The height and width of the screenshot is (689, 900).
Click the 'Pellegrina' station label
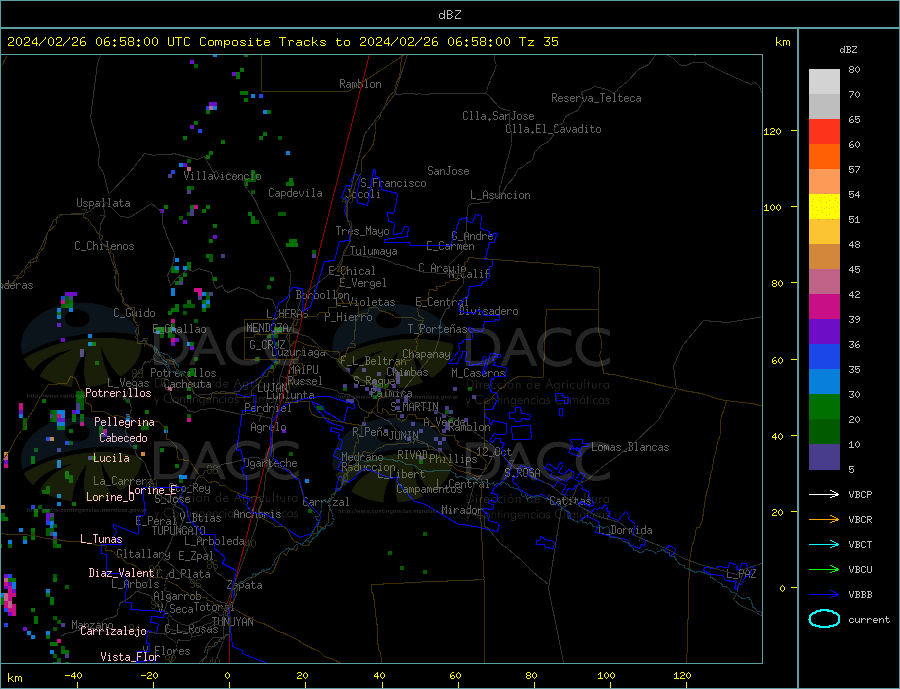coord(124,422)
